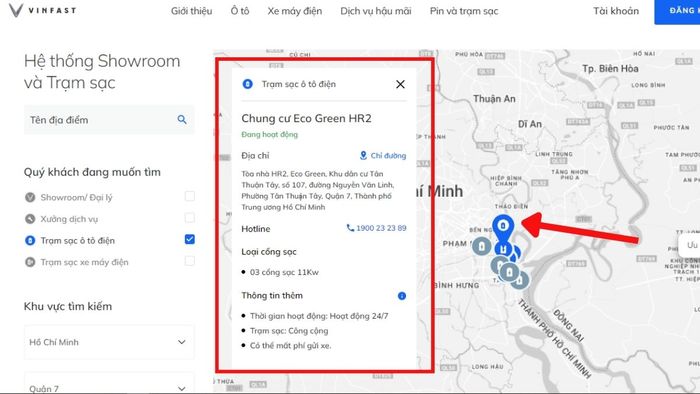Screen dimensions: 700x394
Task: Click the search magnifier icon
Action: tap(182, 120)
